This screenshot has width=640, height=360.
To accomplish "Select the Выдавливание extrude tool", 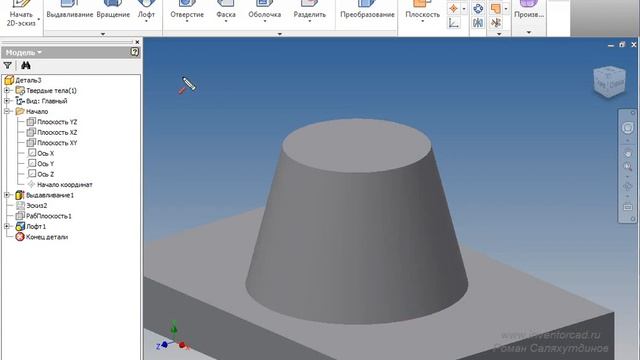I will [x=70, y=11].
